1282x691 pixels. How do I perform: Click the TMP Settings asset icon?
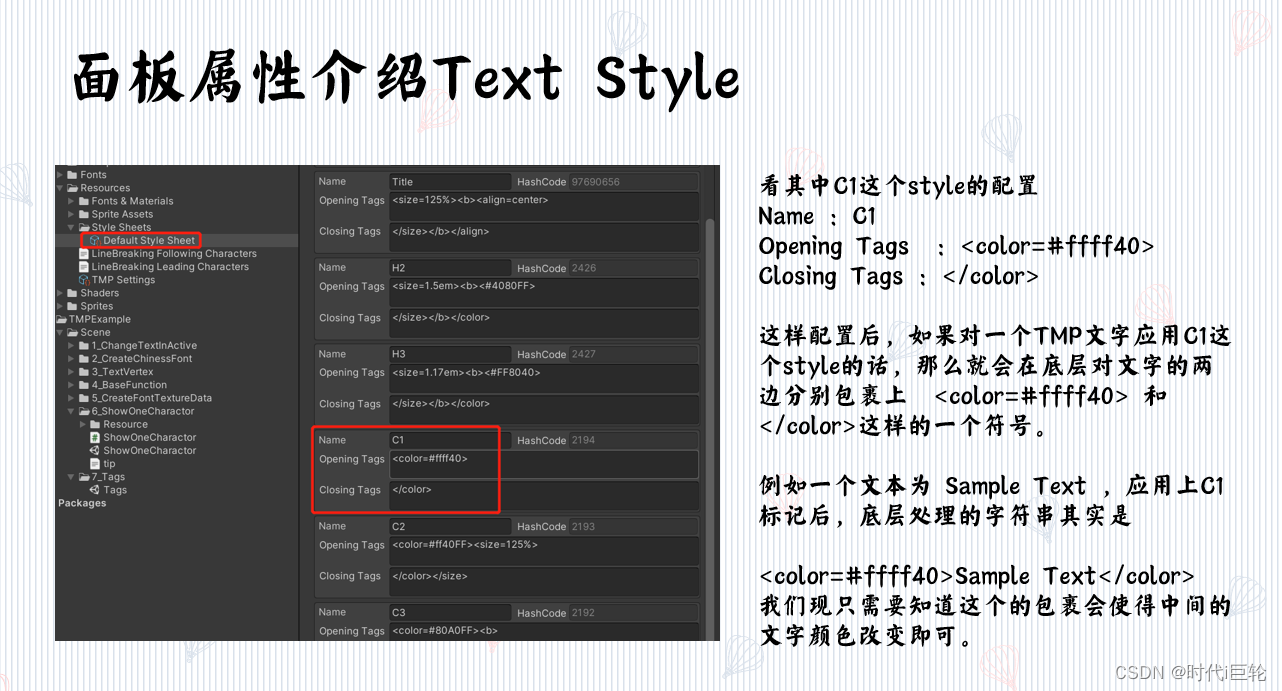coord(84,280)
